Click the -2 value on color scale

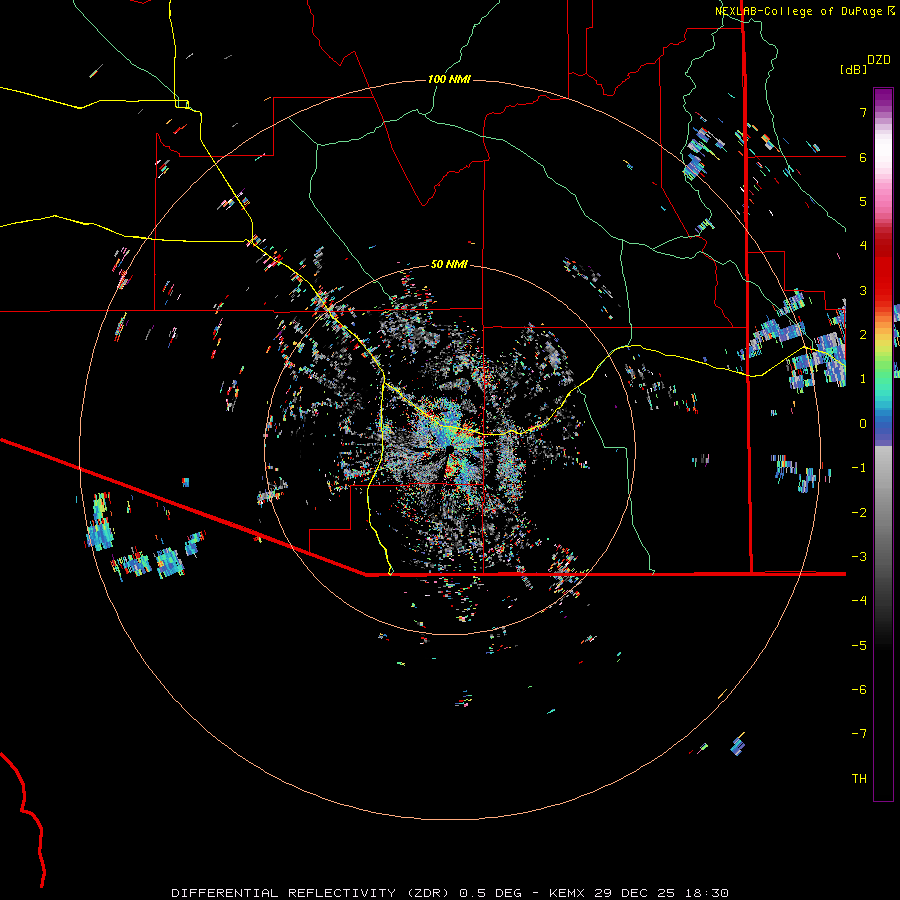[859, 513]
